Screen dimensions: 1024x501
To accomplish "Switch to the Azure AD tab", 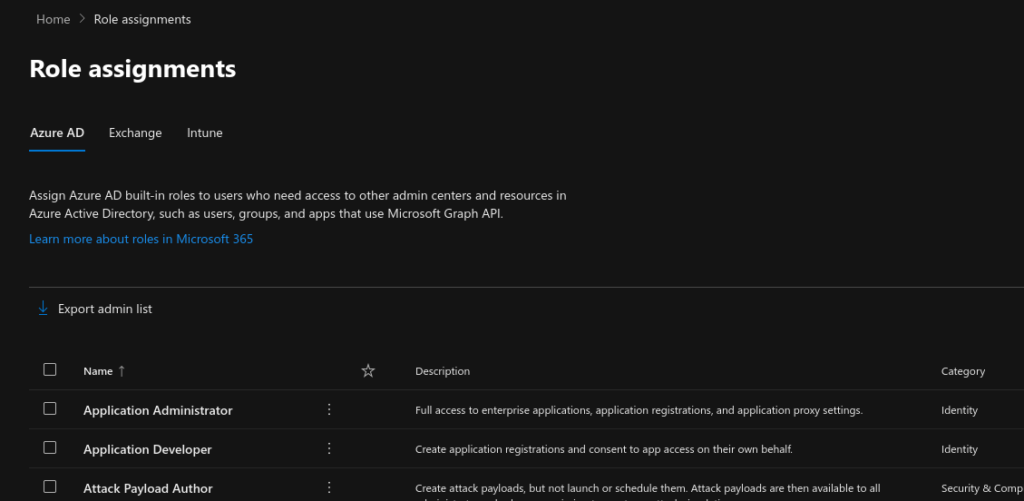I will coord(57,133).
